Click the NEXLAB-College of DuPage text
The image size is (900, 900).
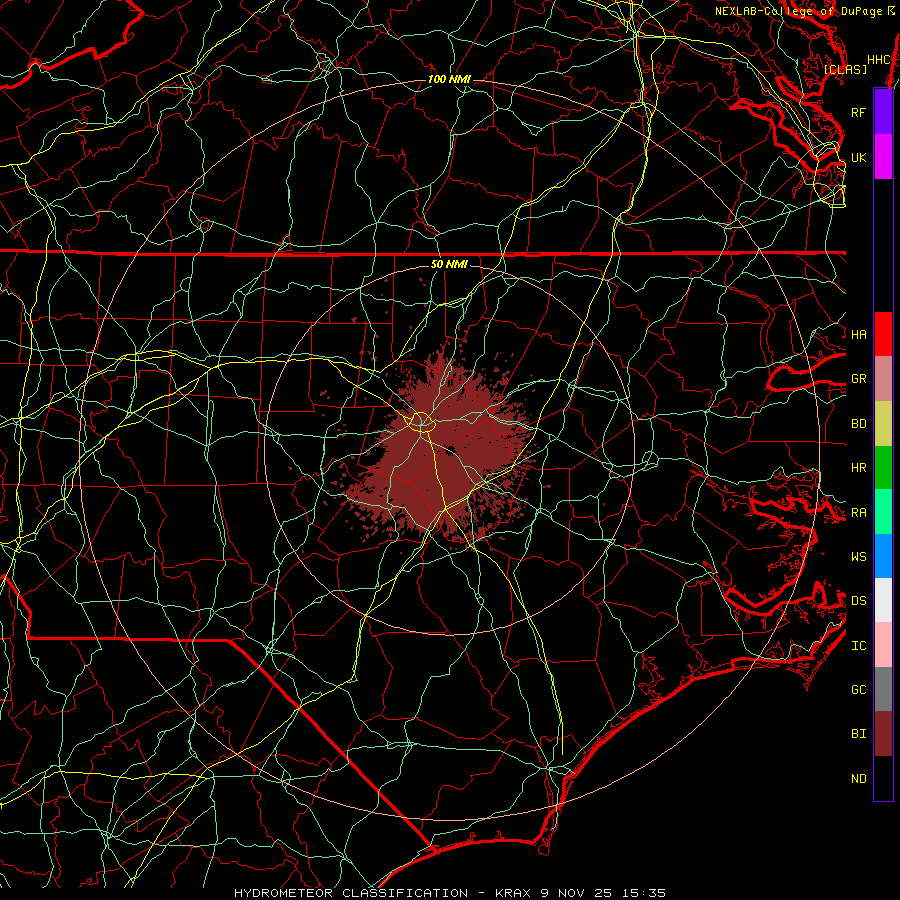click(798, 11)
